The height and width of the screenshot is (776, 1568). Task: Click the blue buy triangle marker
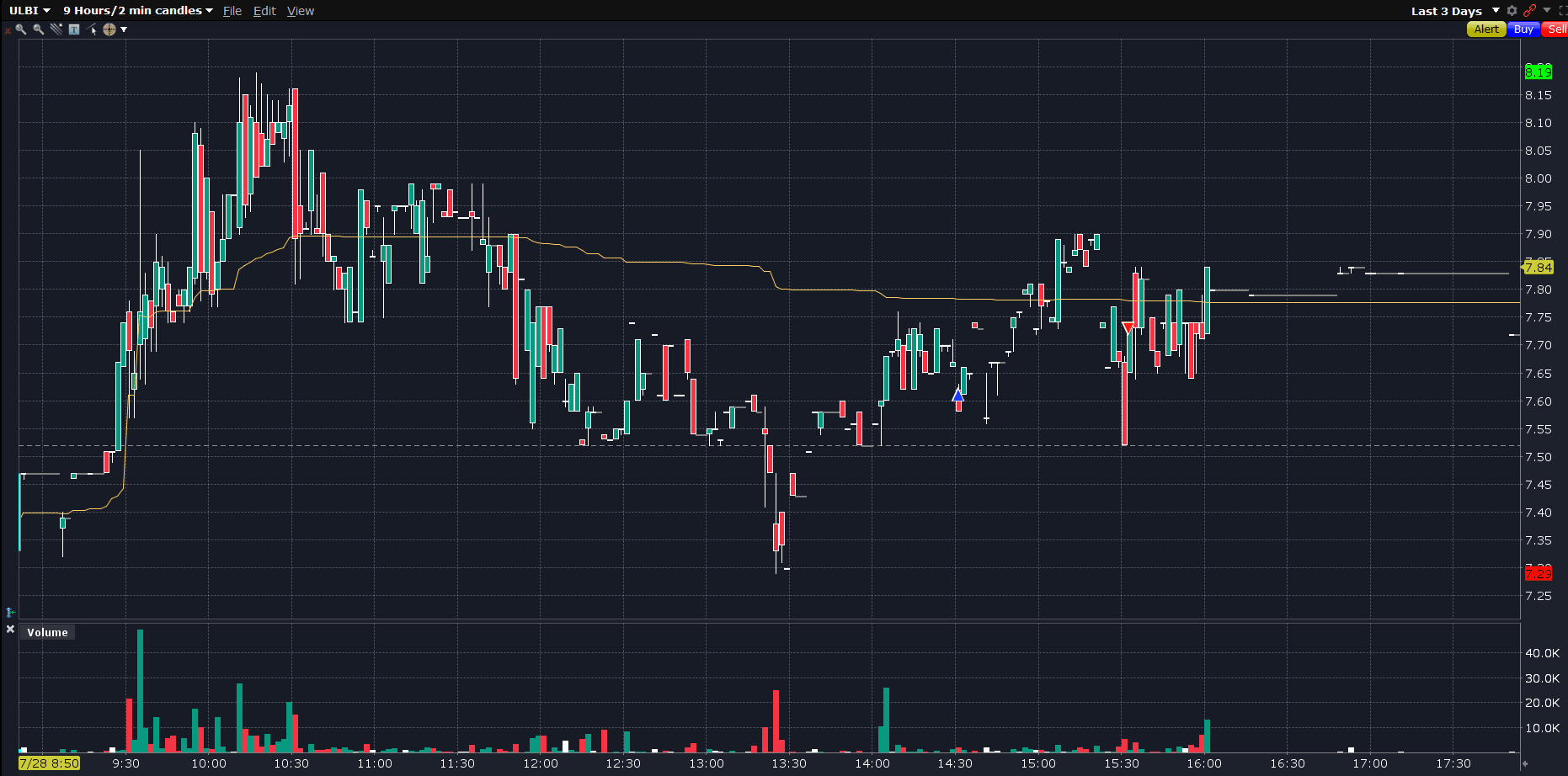click(957, 395)
